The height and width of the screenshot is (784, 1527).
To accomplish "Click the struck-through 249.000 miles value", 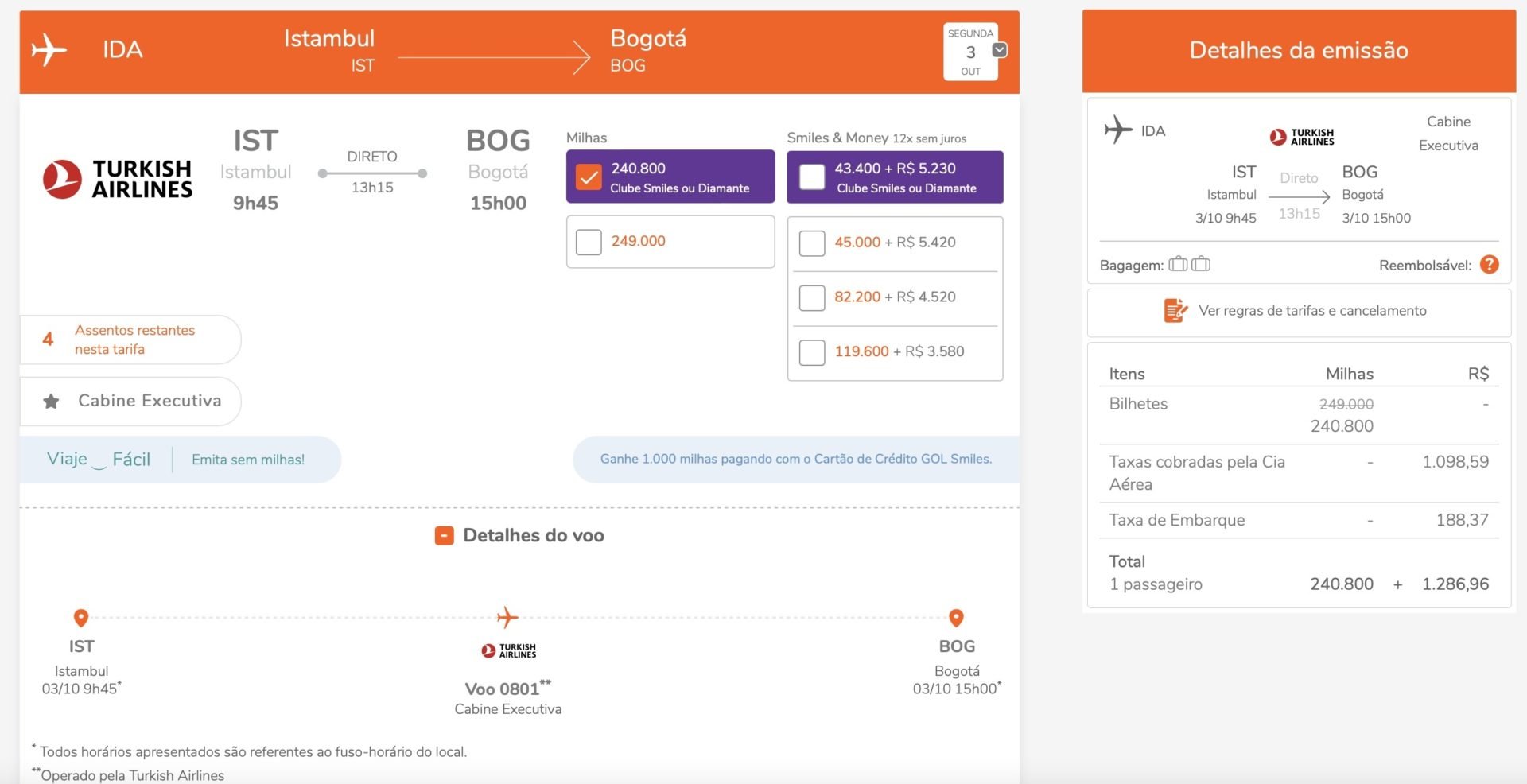I will coord(1346,404).
